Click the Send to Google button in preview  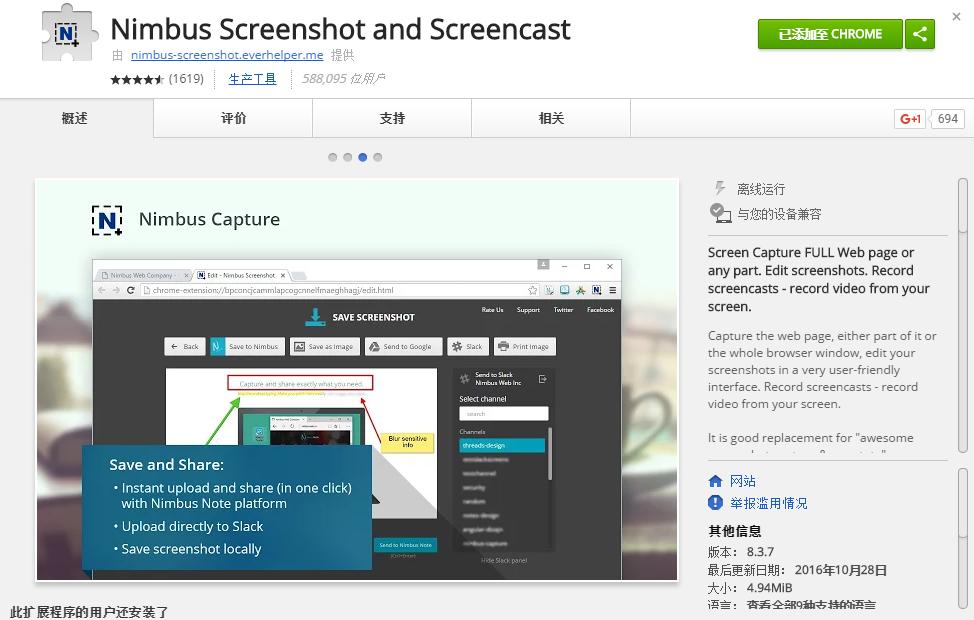(x=403, y=347)
